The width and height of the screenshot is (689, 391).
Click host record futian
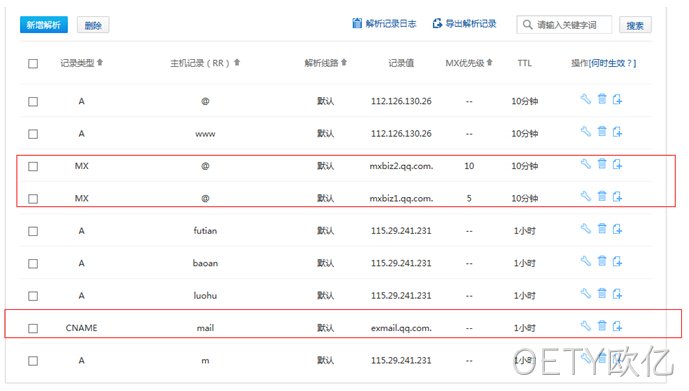coord(205,231)
